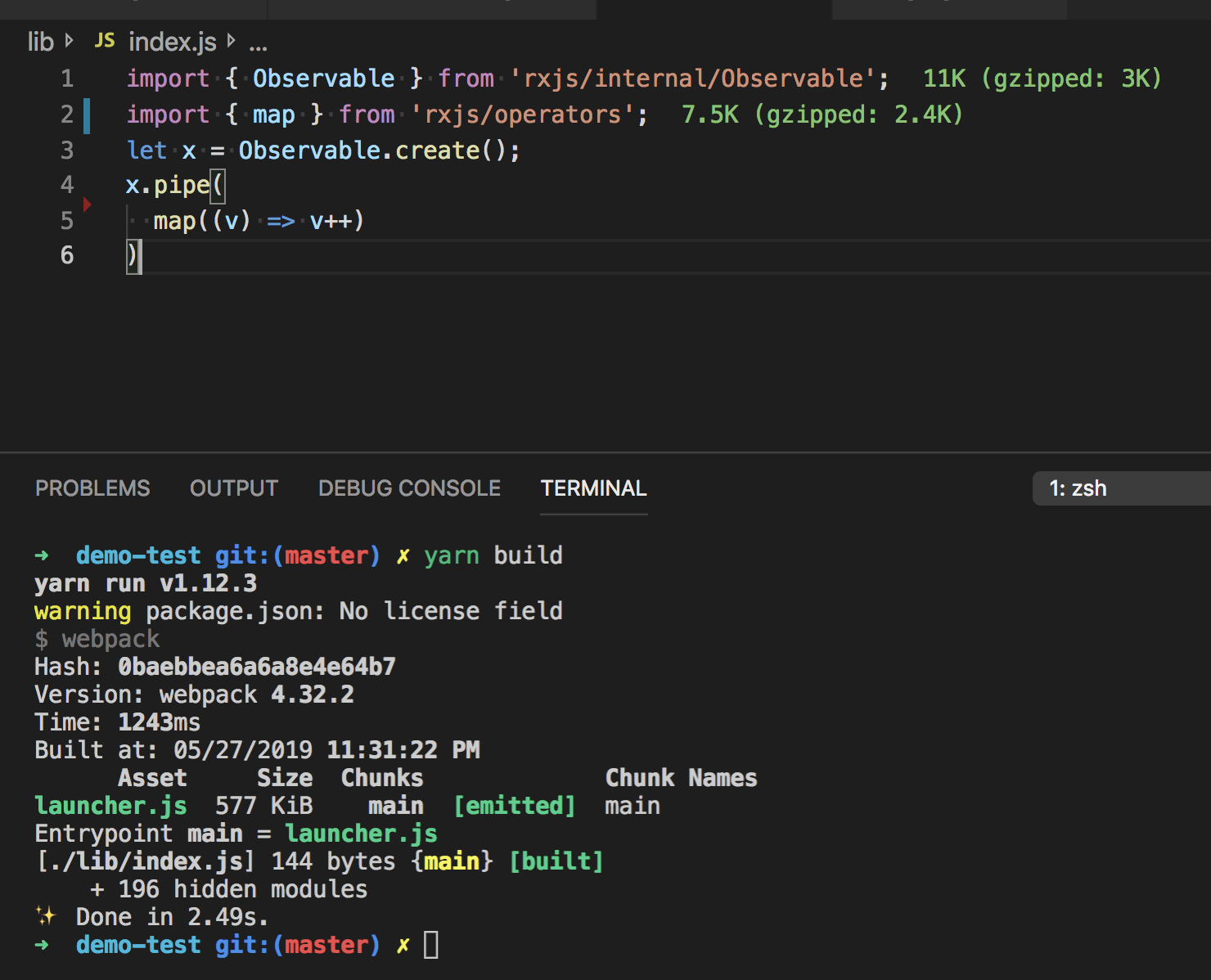Click the 11K (gzipped: 3K) import cost
The height and width of the screenshot is (980, 1211).
1042,79
